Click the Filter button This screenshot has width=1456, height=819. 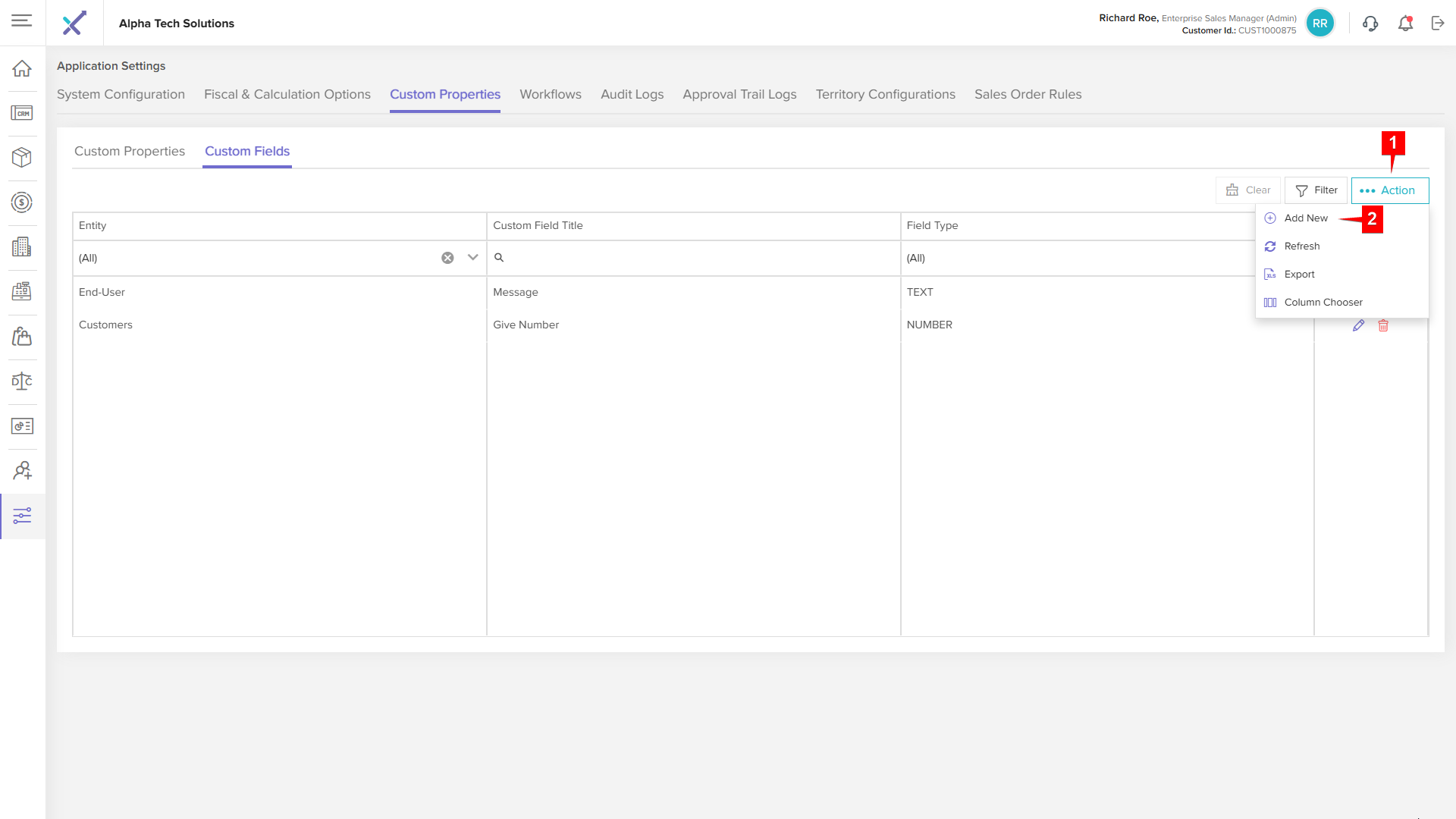point(1316,190)
